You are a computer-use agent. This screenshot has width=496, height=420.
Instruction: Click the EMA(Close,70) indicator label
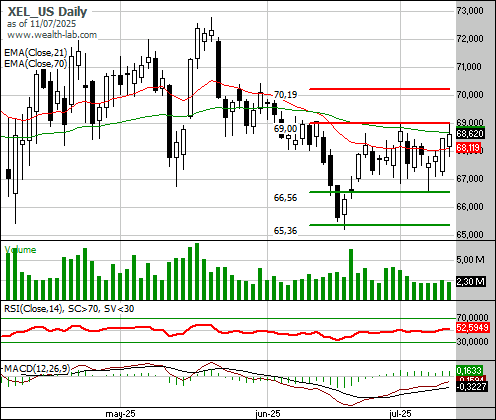36,63
